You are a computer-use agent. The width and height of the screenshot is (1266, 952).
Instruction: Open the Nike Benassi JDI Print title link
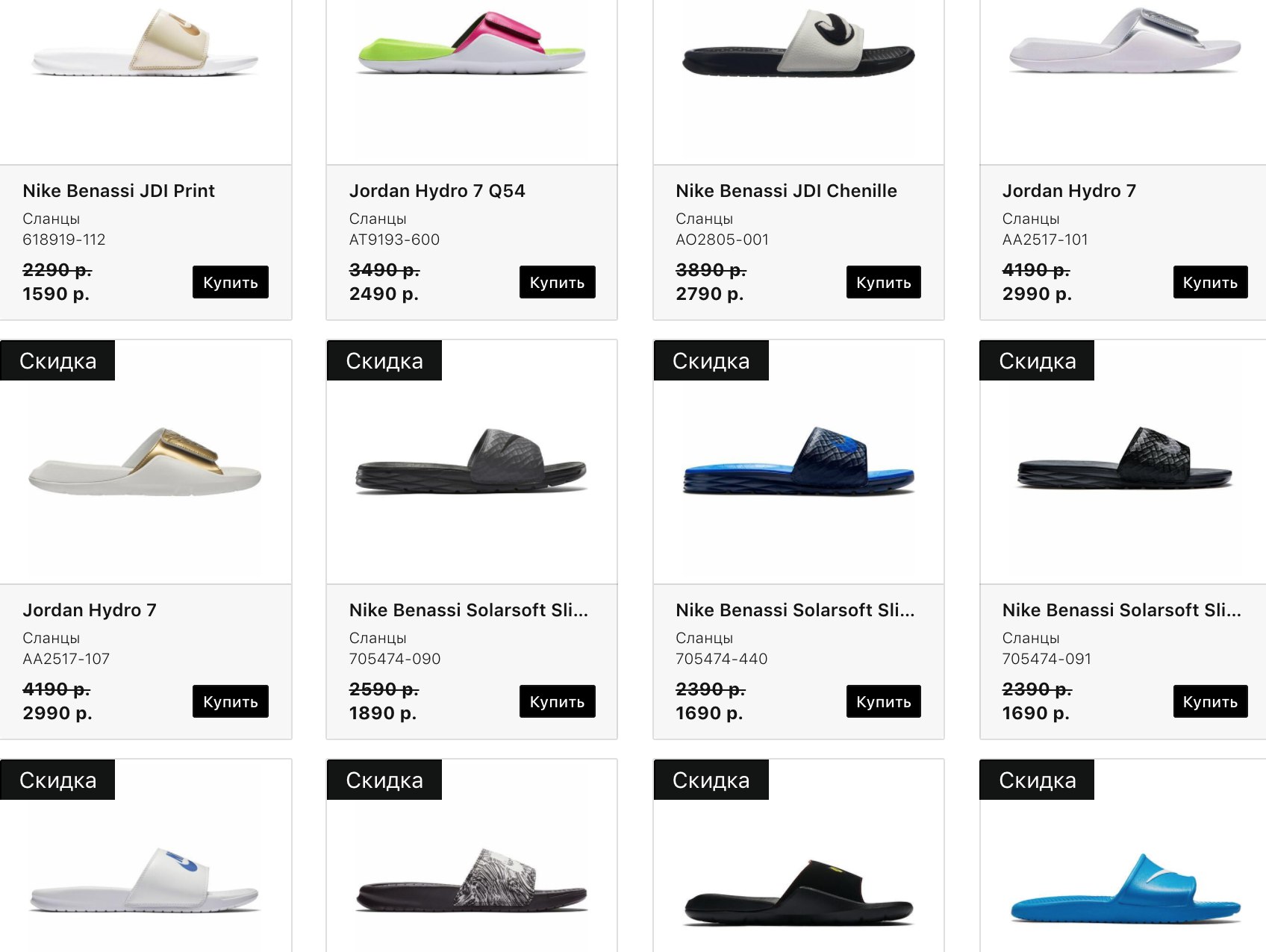(119, 191)
